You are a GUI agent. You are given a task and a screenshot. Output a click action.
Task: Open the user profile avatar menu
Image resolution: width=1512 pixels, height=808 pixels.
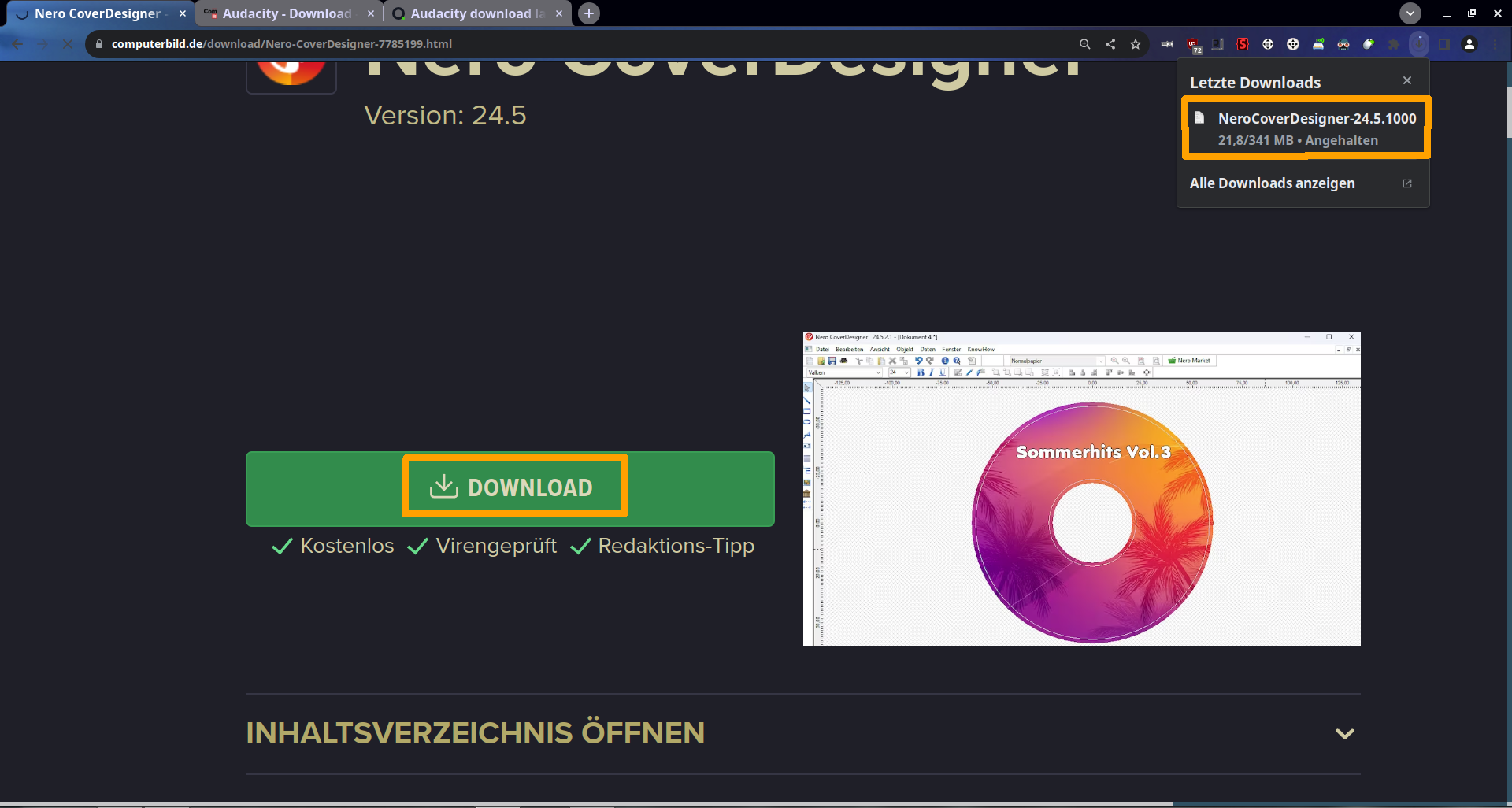pos(1469,44)
